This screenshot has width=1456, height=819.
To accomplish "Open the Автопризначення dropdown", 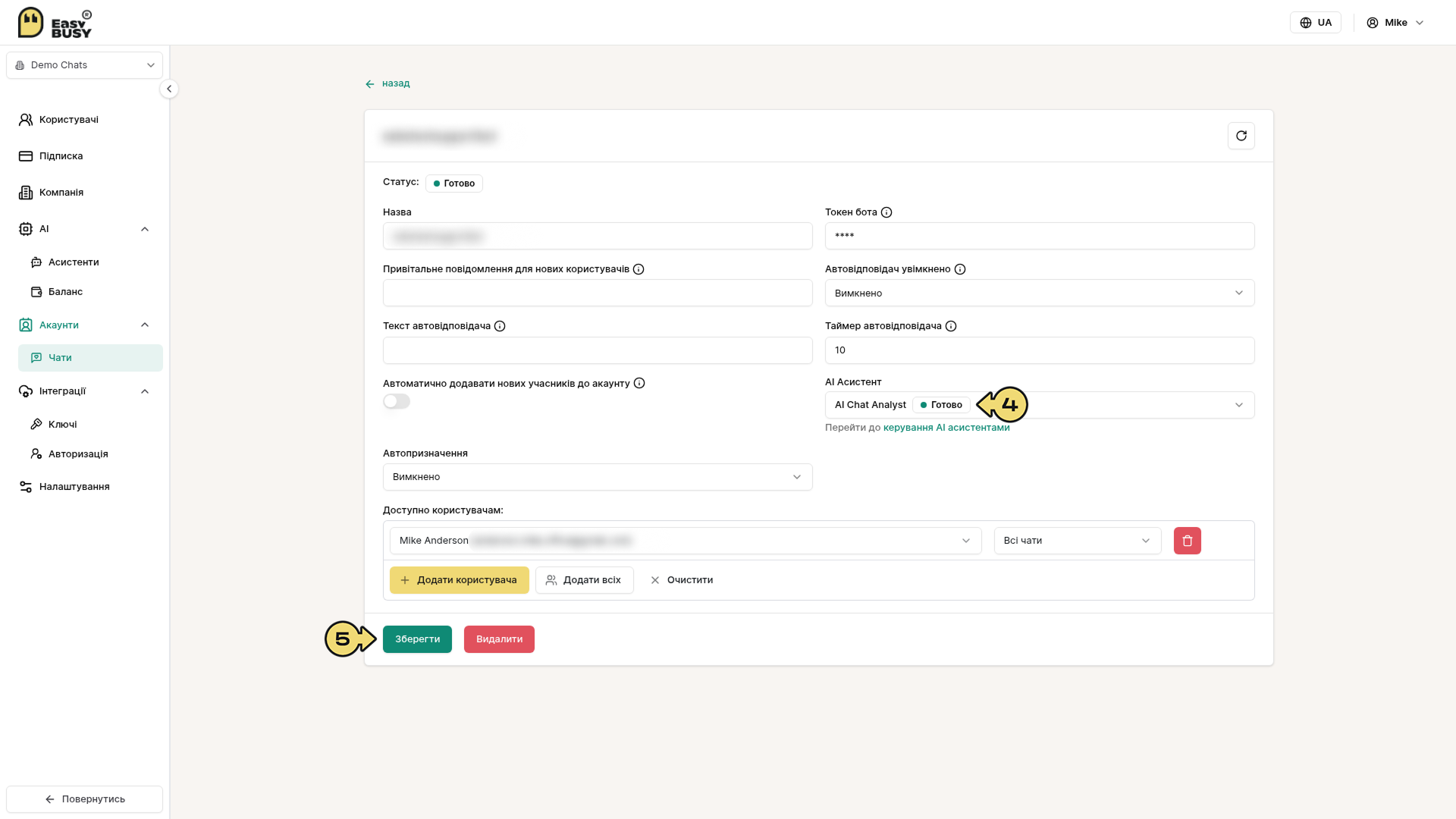I will click(598, 477).
